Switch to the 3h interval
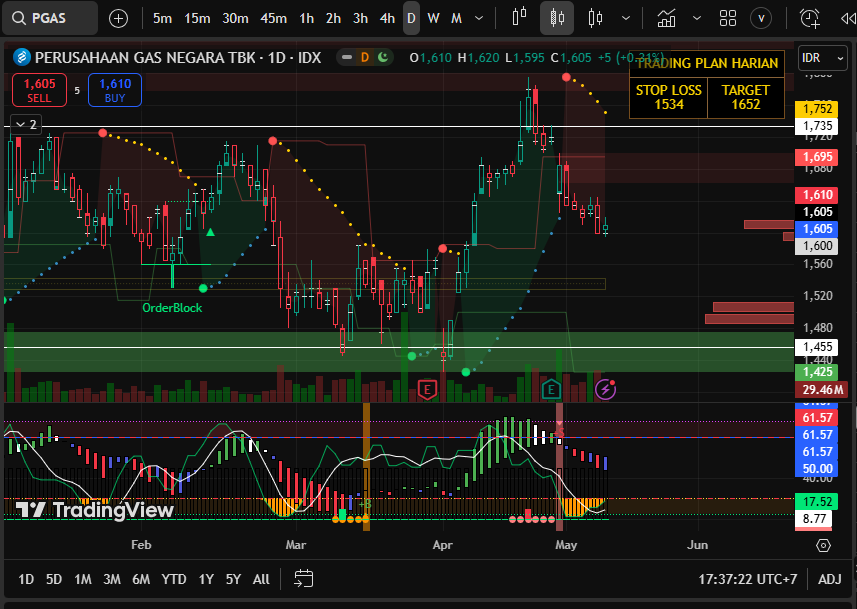 click(360, 19)
